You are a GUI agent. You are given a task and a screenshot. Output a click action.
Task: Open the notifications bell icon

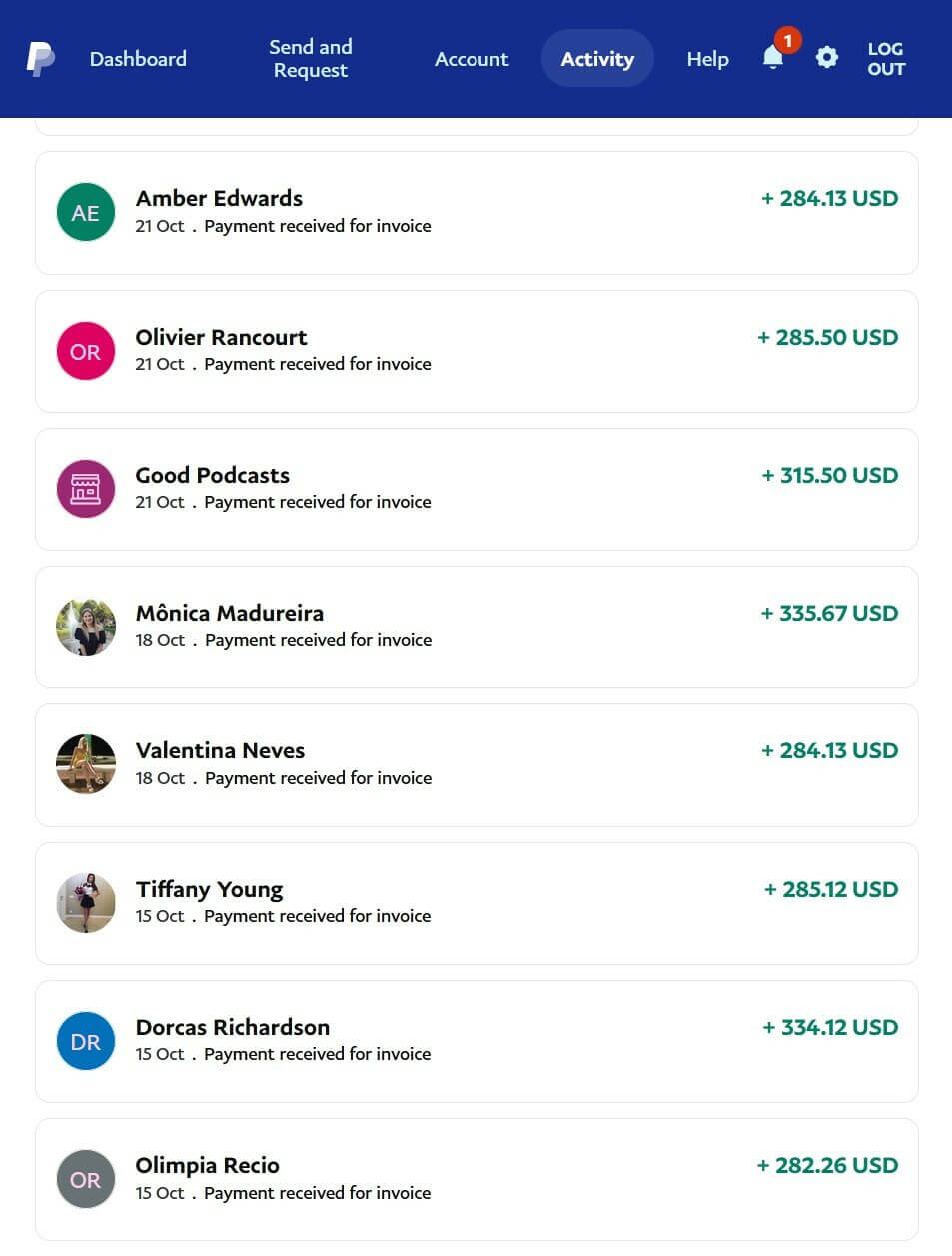pos(773,58)
